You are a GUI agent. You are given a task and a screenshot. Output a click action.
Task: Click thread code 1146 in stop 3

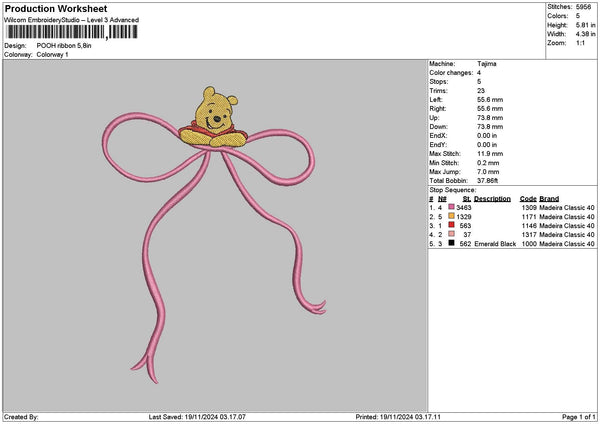click(x=529, y=226)
